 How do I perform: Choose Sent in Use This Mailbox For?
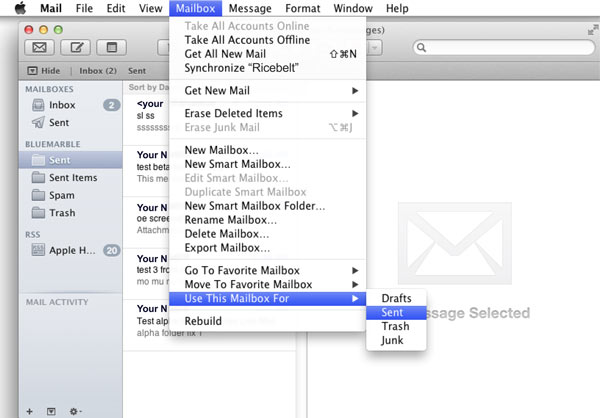click(x=392, y=312)
